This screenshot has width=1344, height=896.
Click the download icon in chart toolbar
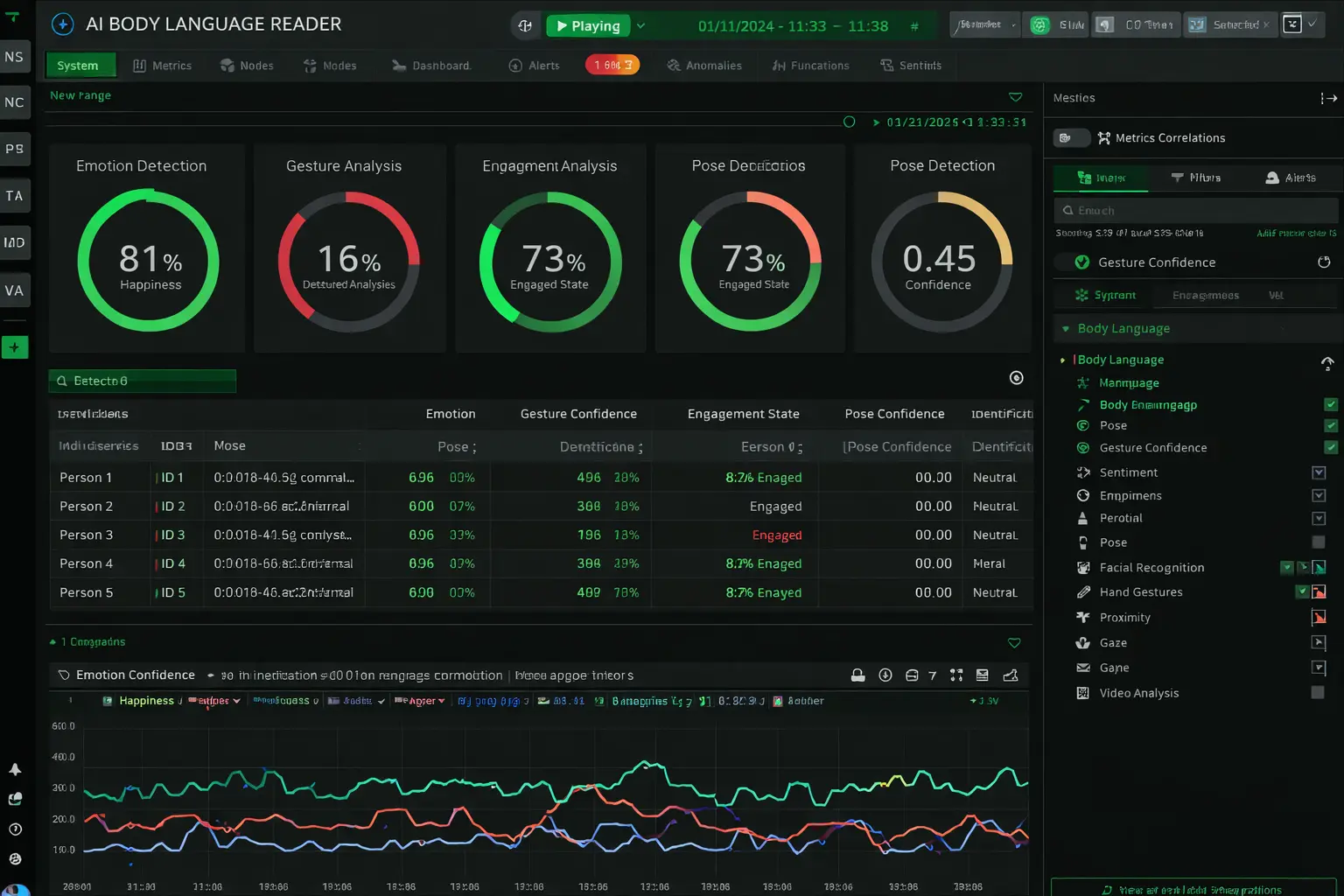click(885, 675)
